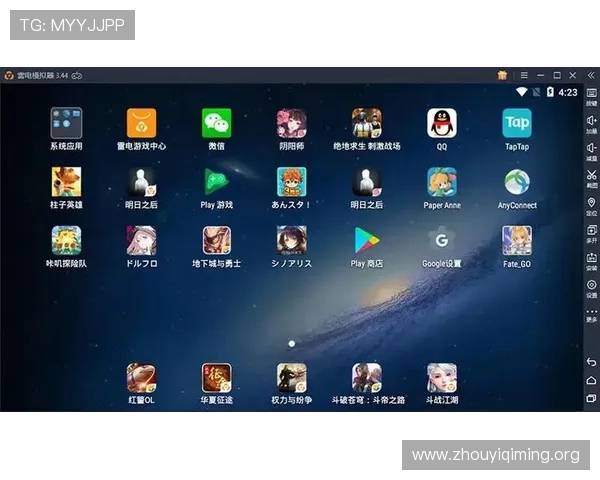
Task: Click the Android back arrow button
Action: coord(591,362)
